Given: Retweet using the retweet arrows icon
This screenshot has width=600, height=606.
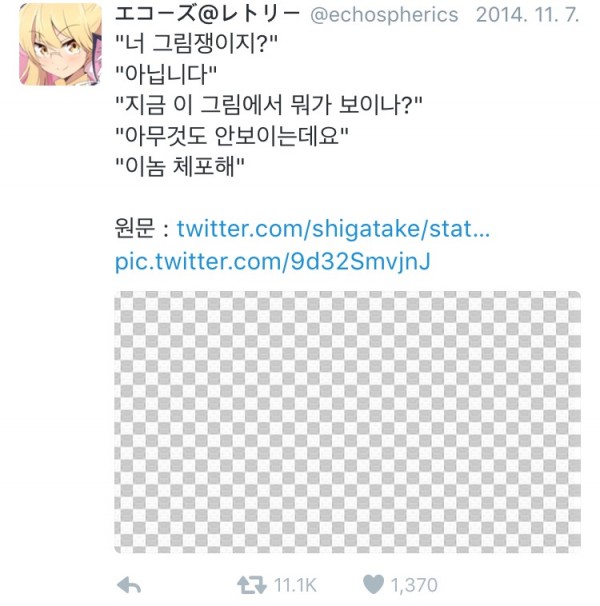Looking at the screenshot, I should tap(252, 585).
